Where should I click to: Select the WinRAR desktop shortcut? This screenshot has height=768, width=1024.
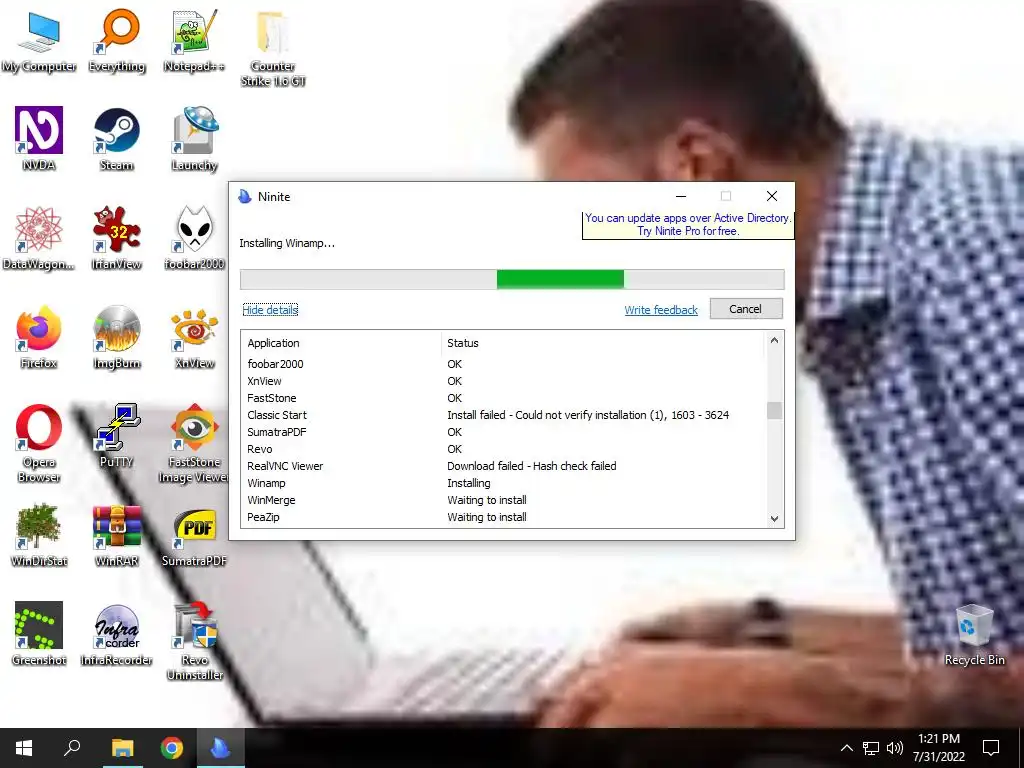coord(117,536)
